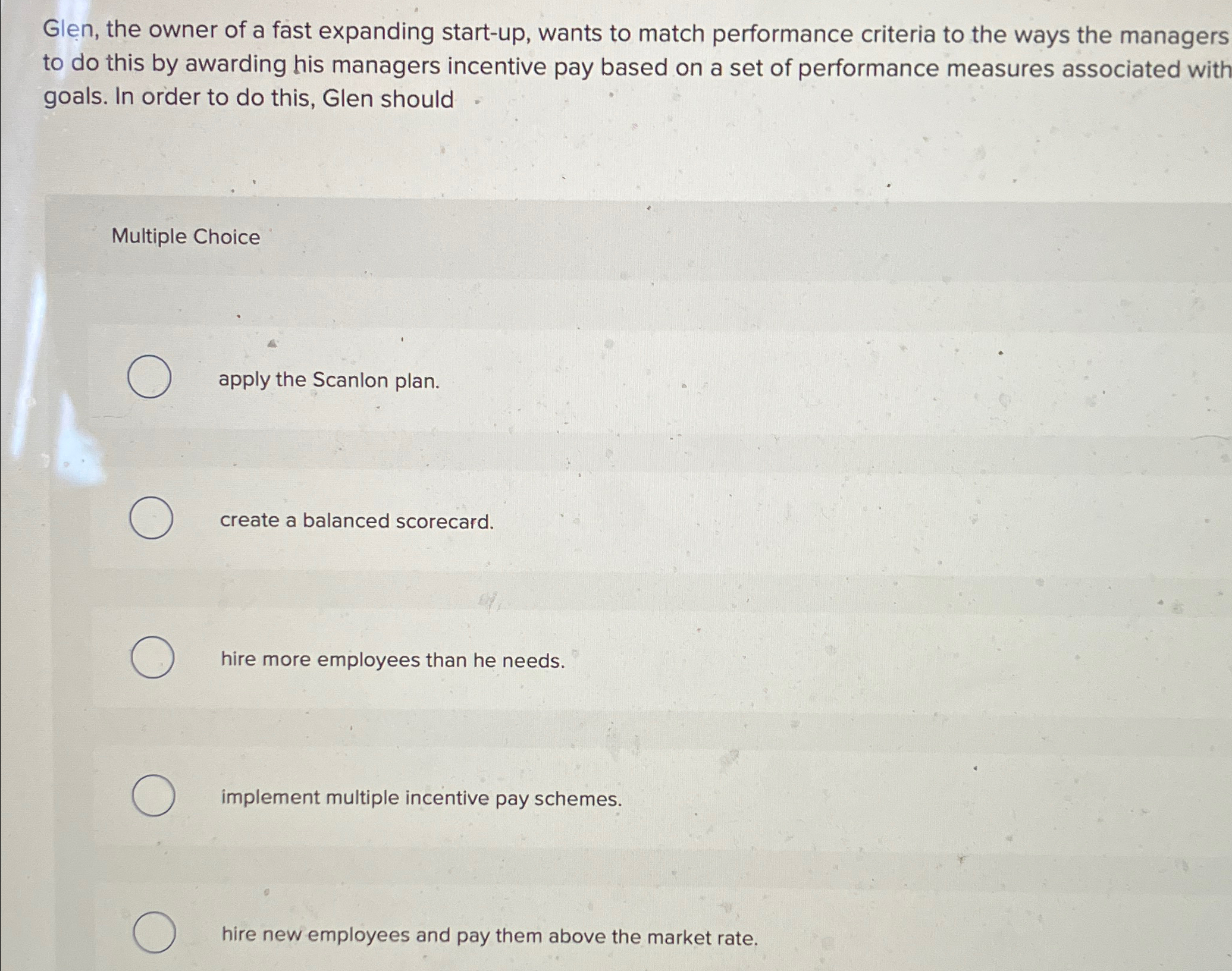1232x971 pixels.
Task: Click the text 'implement multiple incentive pay schemes.'
Action: (422, 798)
